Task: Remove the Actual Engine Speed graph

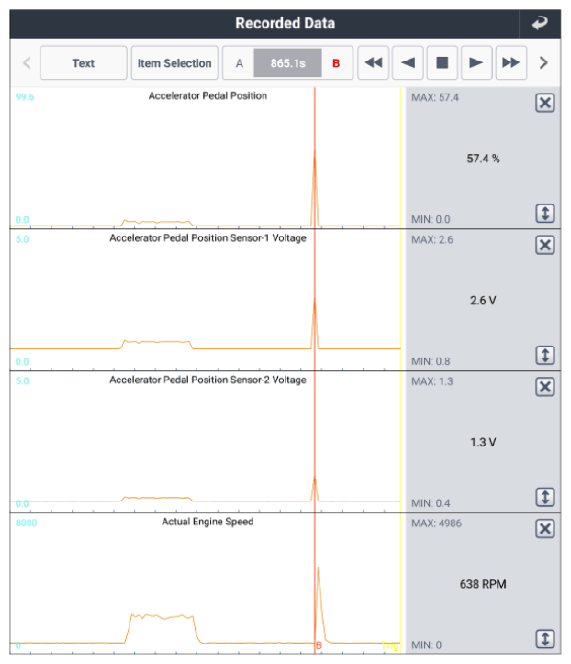Action: [x=545, y=528]
